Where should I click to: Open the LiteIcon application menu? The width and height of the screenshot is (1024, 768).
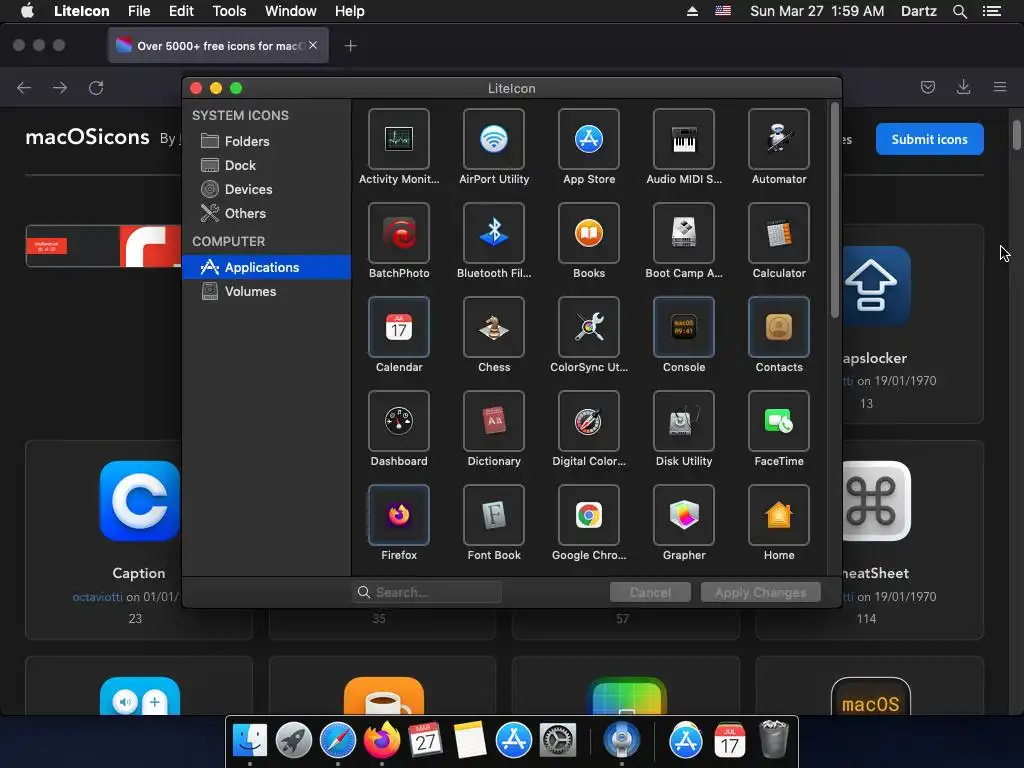[x=82, y=11]
